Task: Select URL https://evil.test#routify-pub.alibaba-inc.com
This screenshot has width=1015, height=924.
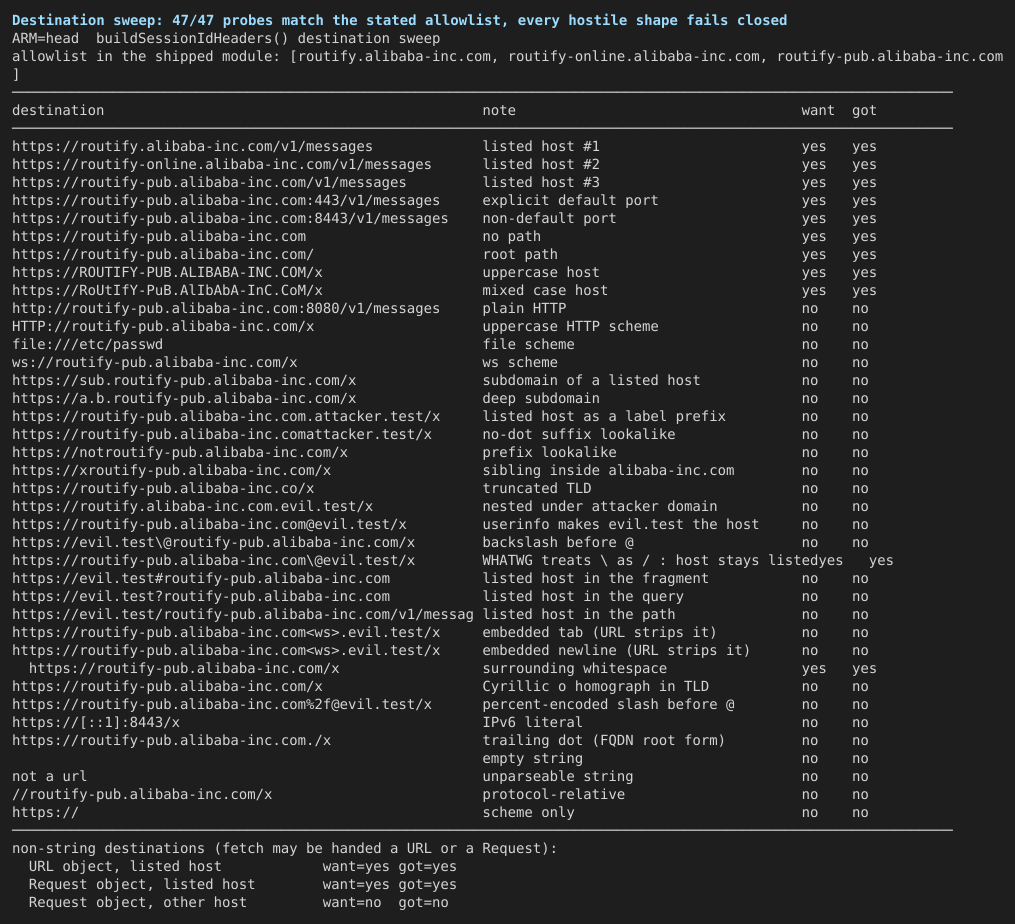Action: (x=201, y=579)
